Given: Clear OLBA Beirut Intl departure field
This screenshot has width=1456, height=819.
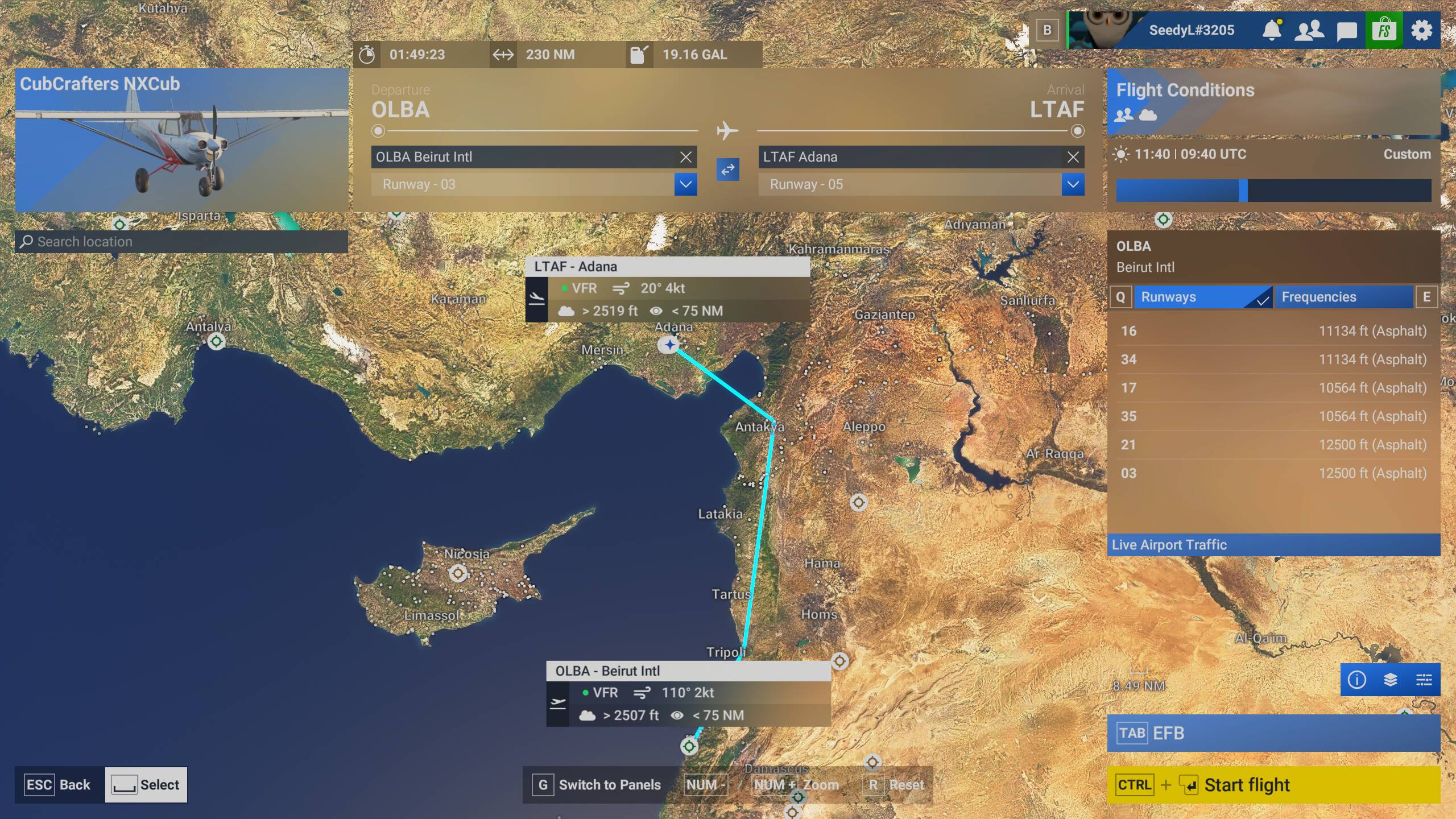Looking at the screenshot, I should [x=685, y=157].
